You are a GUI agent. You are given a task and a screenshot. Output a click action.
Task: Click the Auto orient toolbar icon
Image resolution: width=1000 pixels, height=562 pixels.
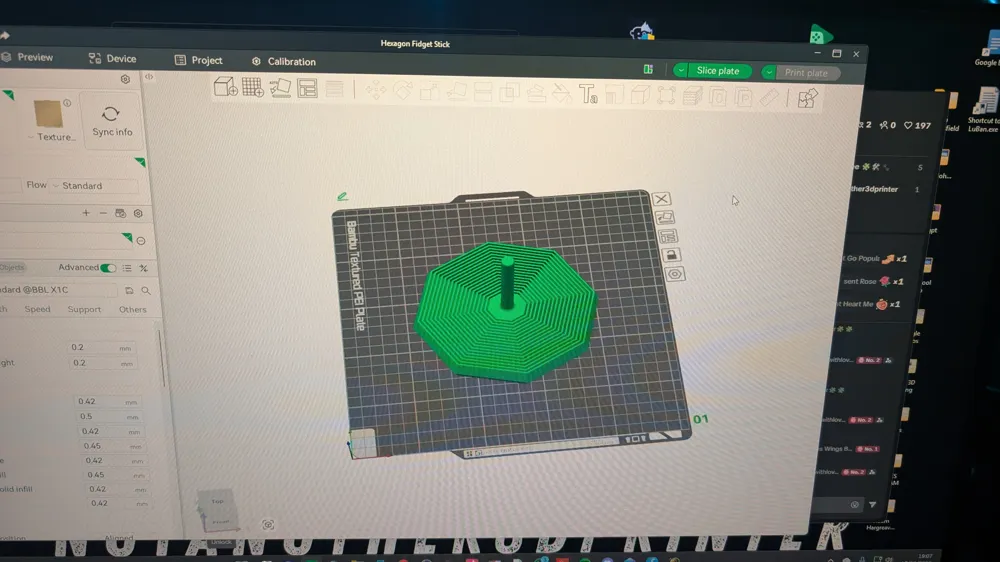pyautogui.click(x=280, y=88)
